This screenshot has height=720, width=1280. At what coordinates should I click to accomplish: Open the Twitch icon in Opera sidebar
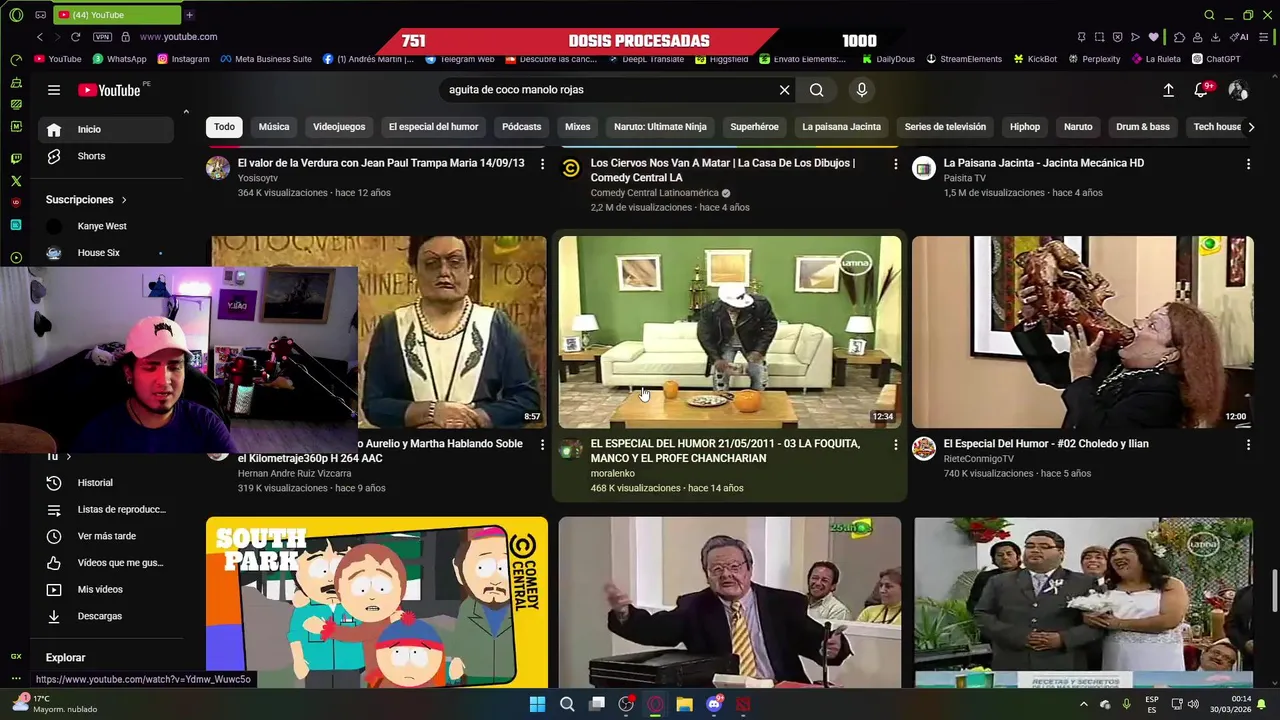coord(16,158)
